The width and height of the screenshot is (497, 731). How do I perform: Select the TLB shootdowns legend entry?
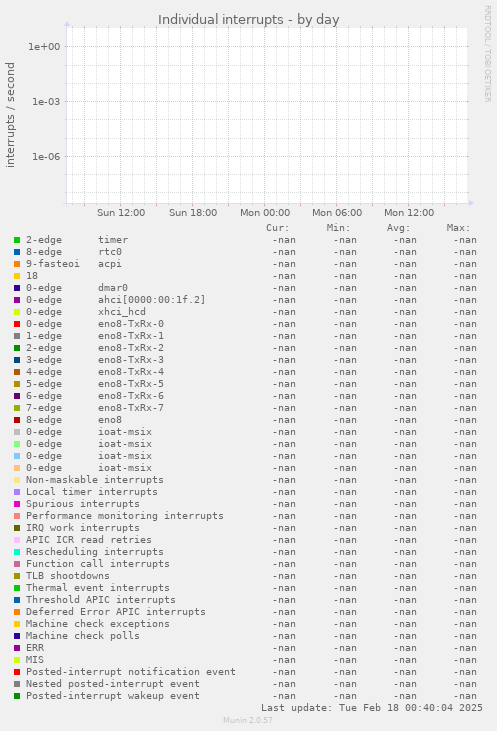[x=68, y=576]
